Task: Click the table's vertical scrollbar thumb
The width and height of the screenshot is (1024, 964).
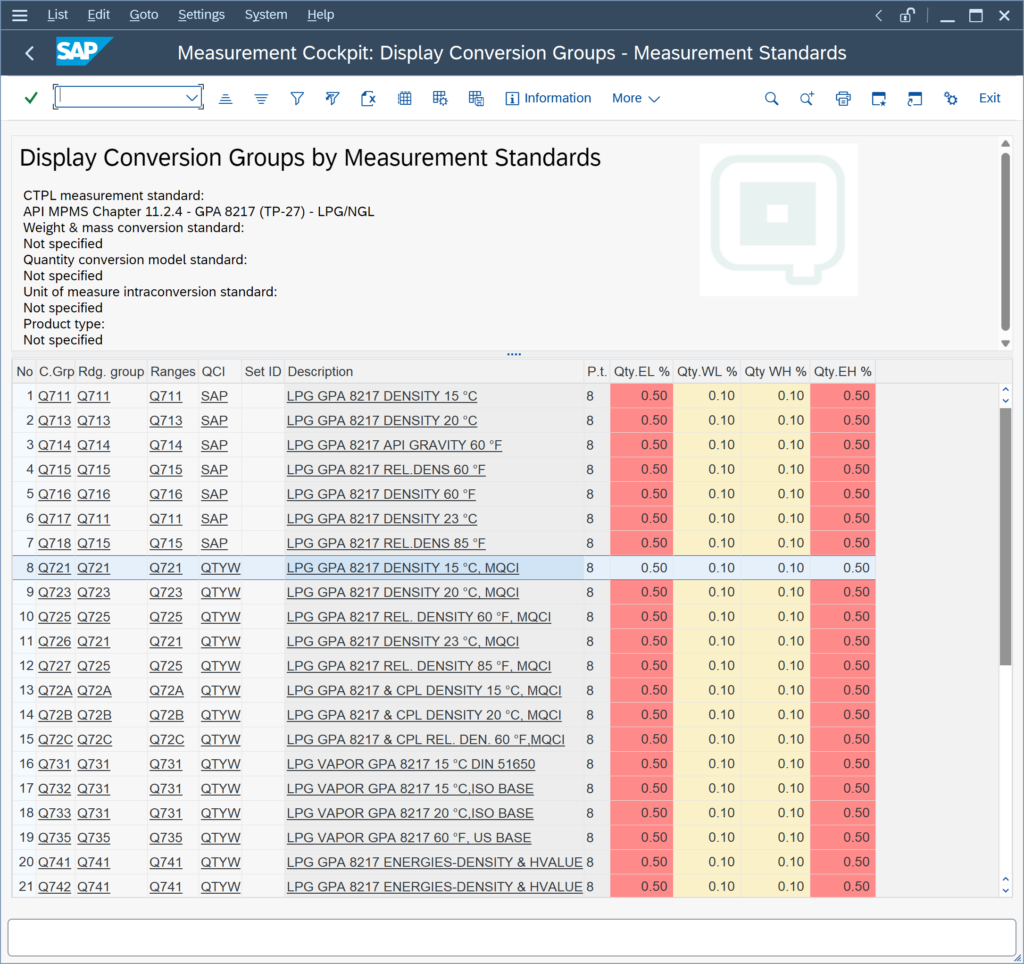Action: pos(1006,536)
